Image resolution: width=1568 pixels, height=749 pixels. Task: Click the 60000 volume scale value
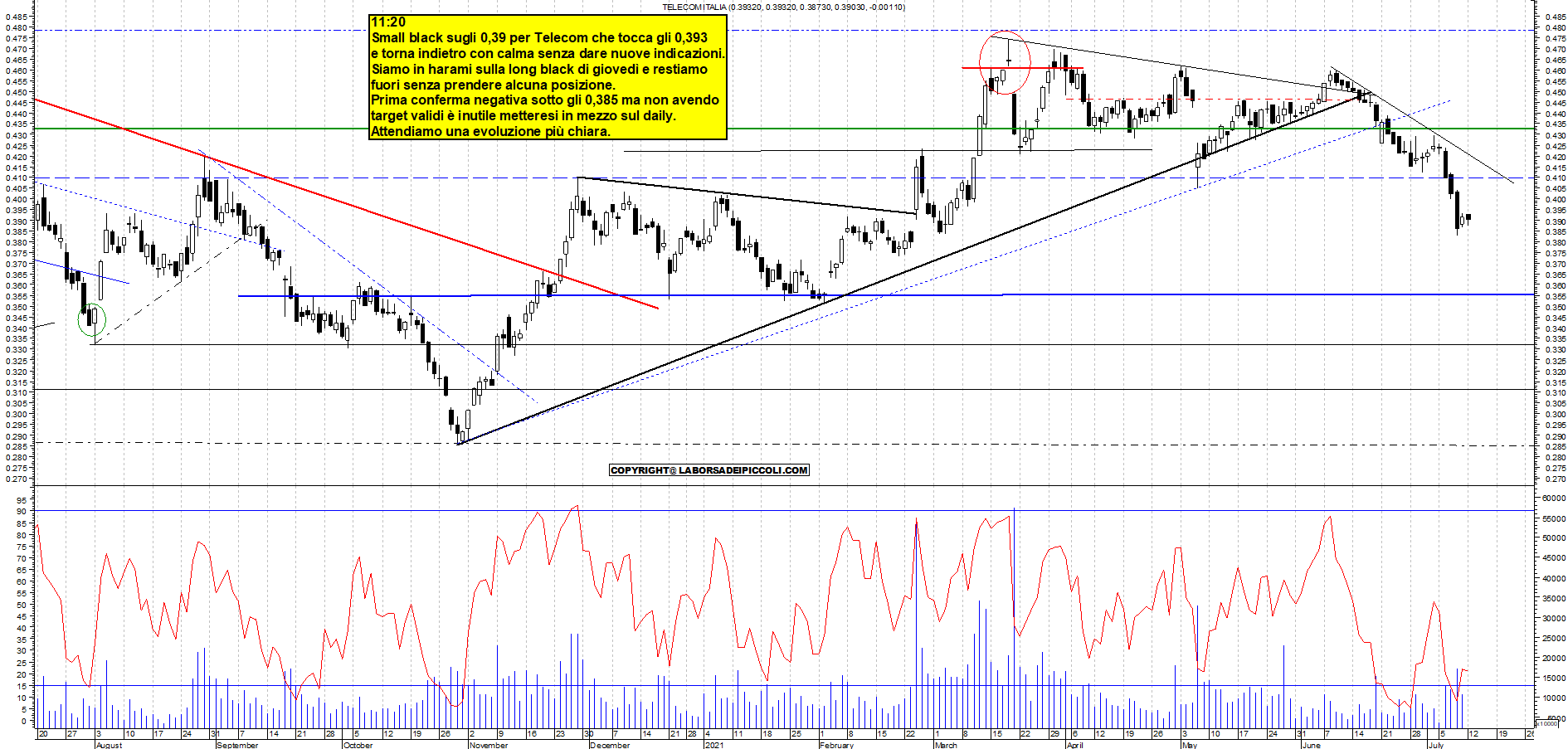point(1554,498)
